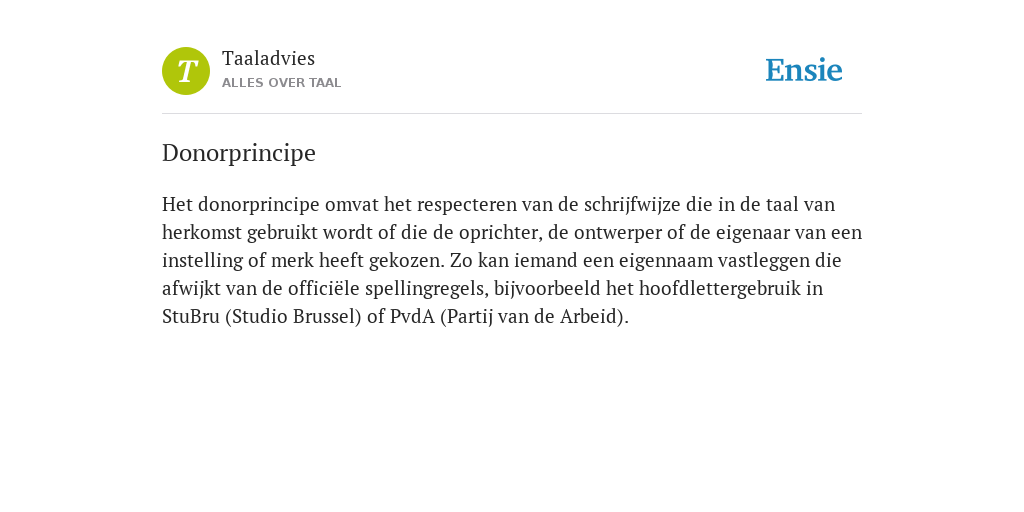Click the green T avatar icon
1024x512 pixels.
point(186,71)
